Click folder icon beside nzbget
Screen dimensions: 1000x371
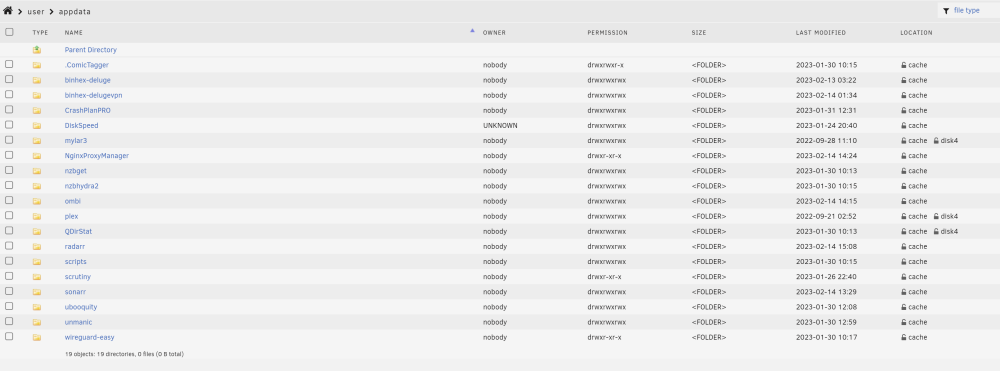click(37, 171)
